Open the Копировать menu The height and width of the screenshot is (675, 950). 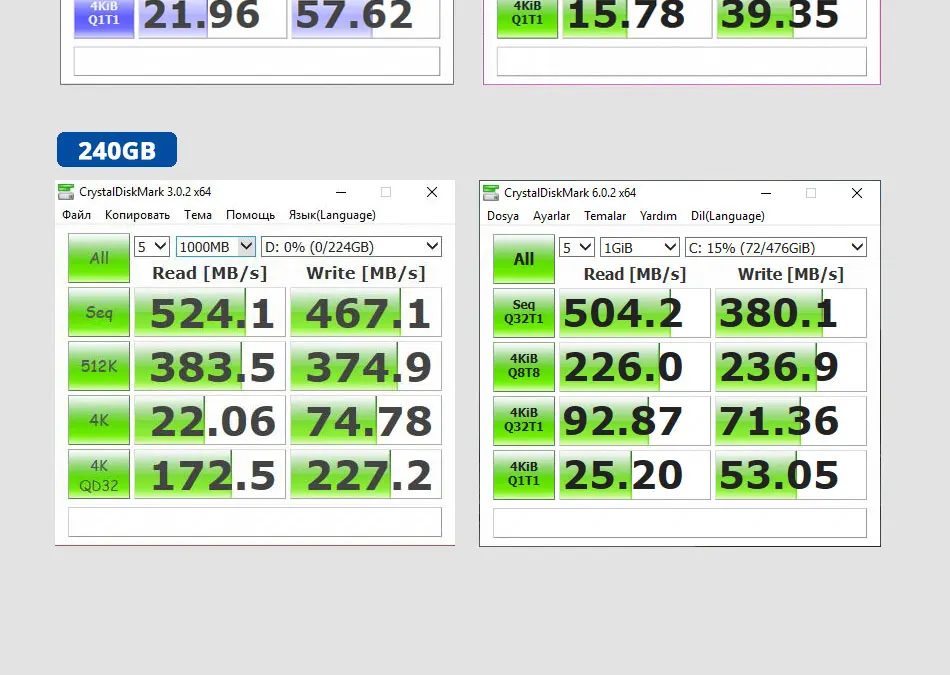138,215
